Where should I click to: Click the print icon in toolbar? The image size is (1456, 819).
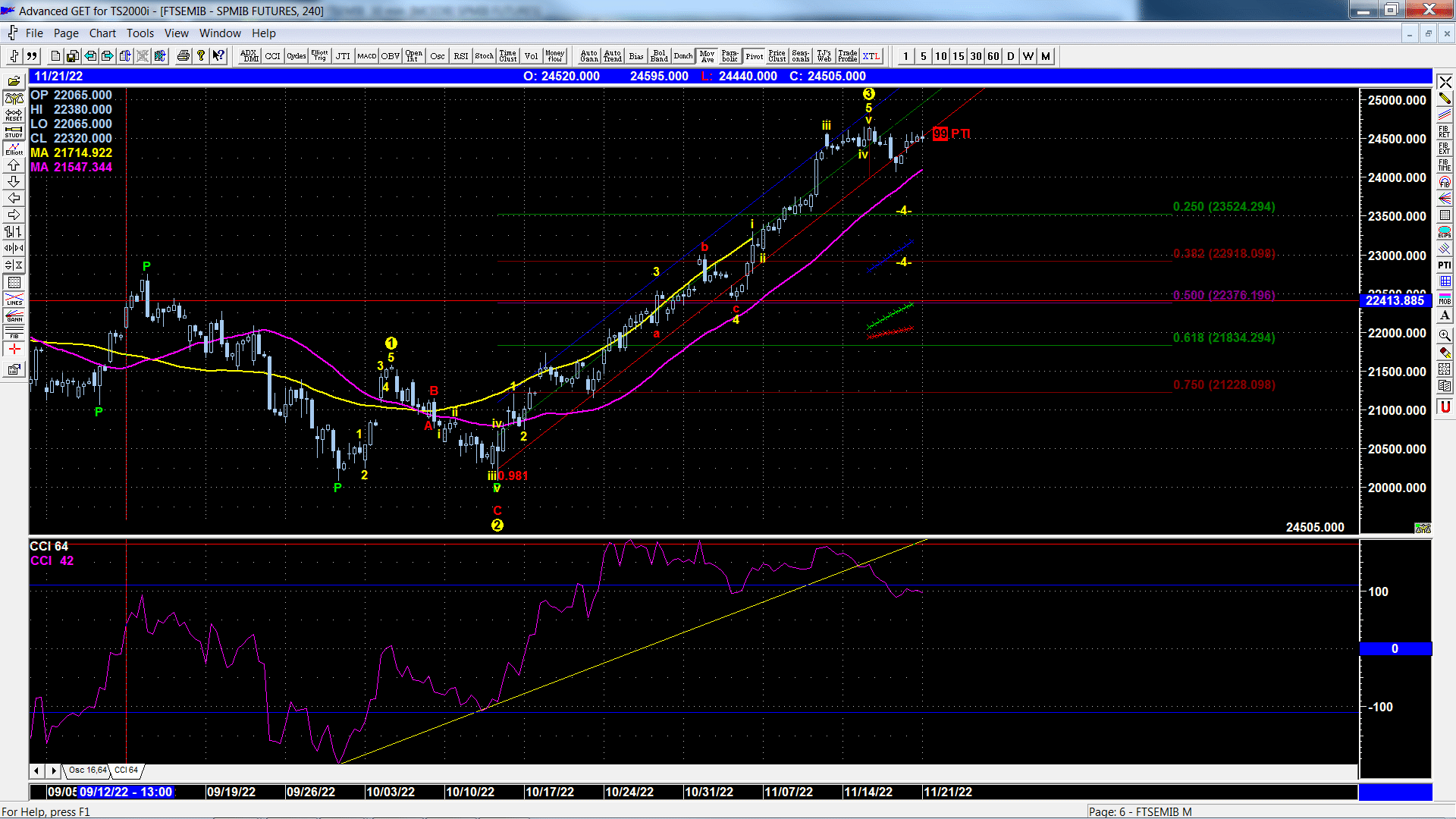[184, 56]
